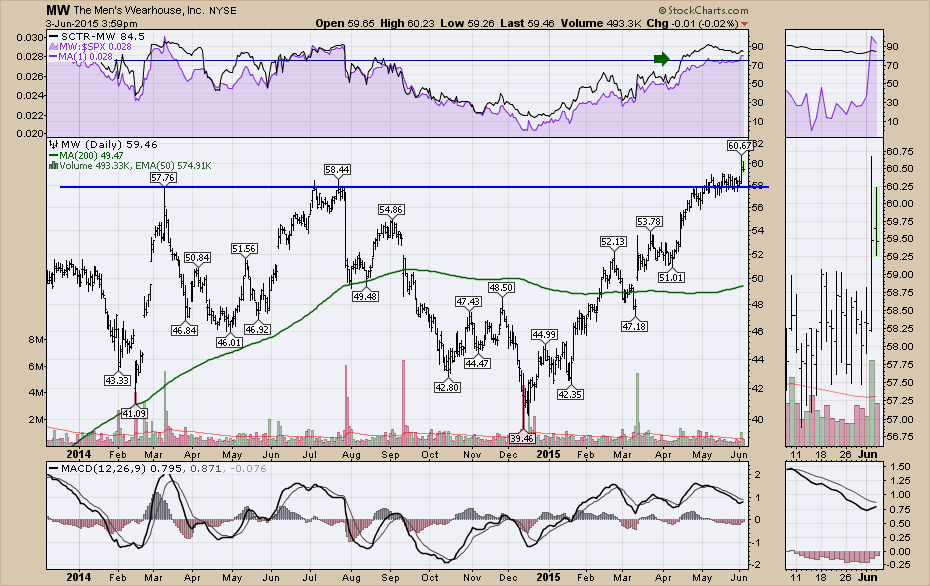
Task: Click the Volume 493.3K header value
Action: coord(601,24)
